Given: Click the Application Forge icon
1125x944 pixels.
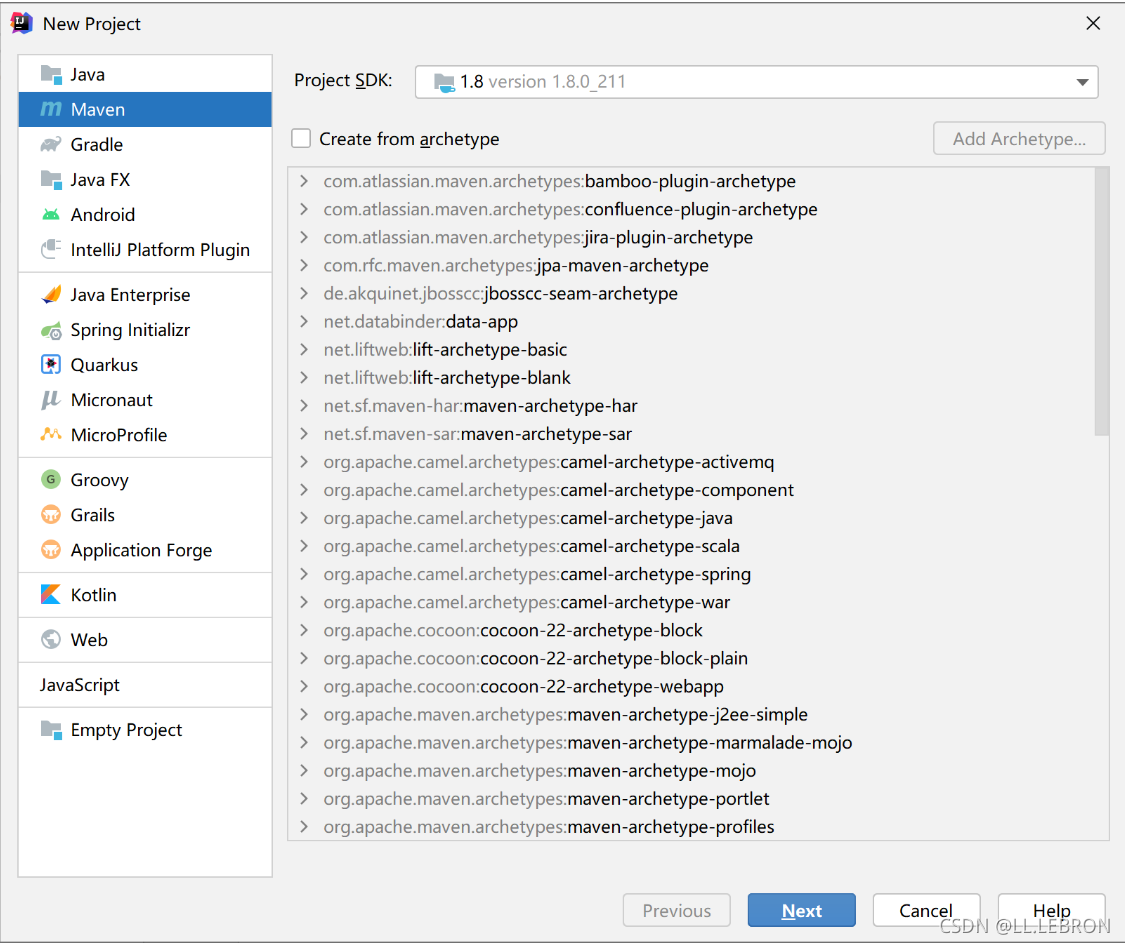Looking at the screenshot, I should pos(51,549).
